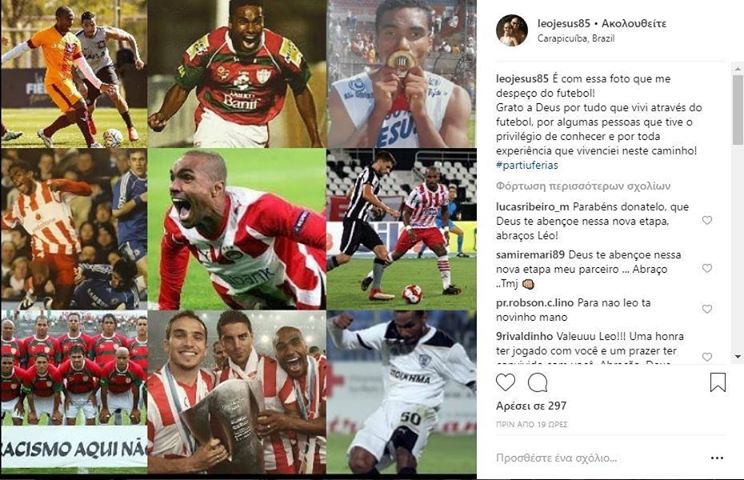Open the leojesus85 username in header
Viewport: 744px width, 480px height.
point(564,23)
